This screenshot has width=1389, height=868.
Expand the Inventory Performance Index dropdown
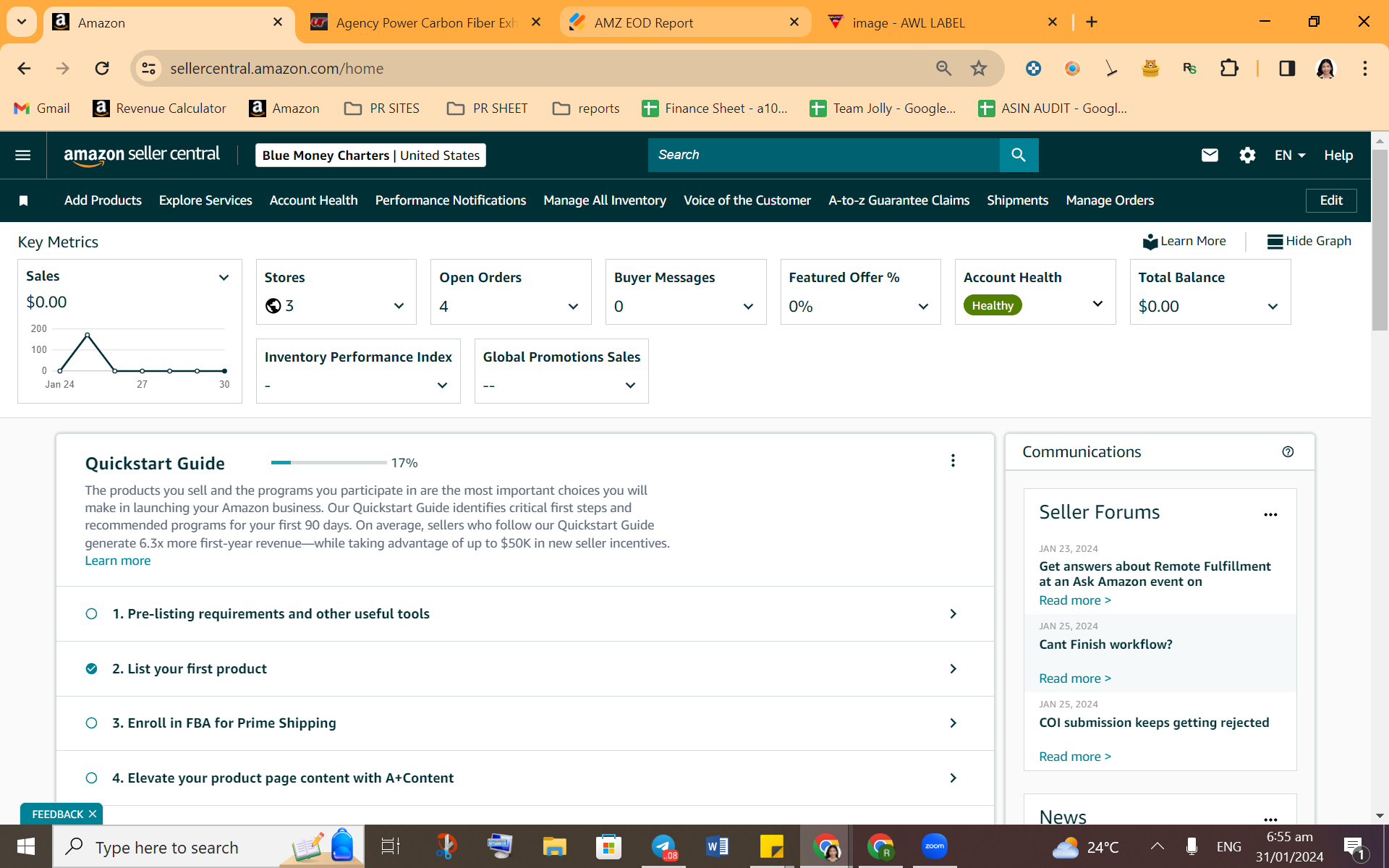[x=442, y=386]
